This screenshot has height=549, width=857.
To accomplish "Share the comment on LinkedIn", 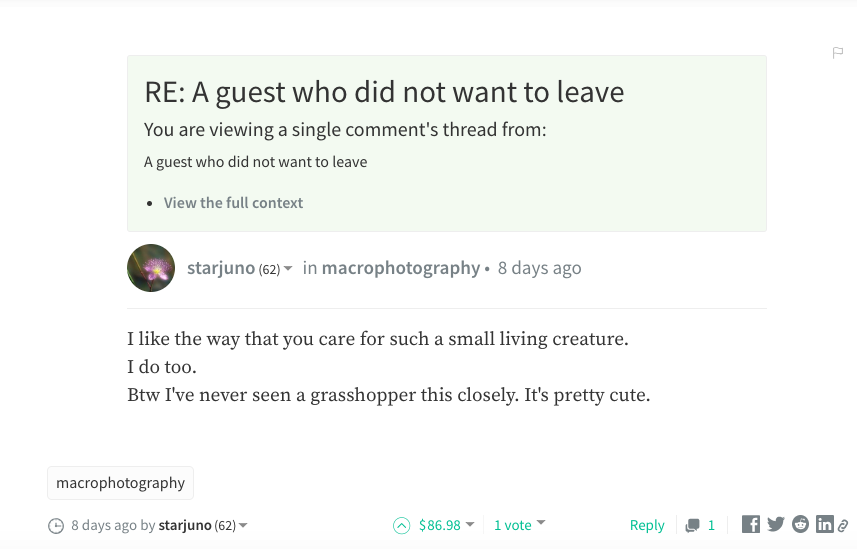I will coord(825,524).
